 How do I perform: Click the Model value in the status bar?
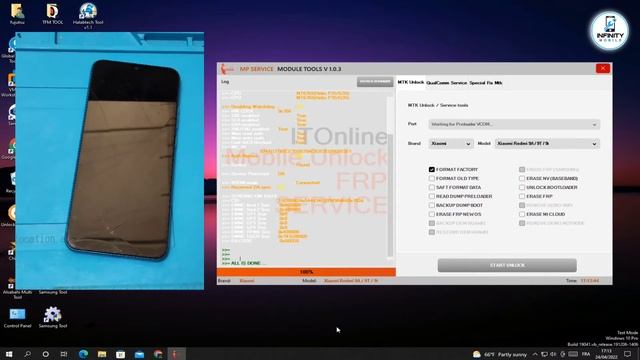tap(351, 281)
